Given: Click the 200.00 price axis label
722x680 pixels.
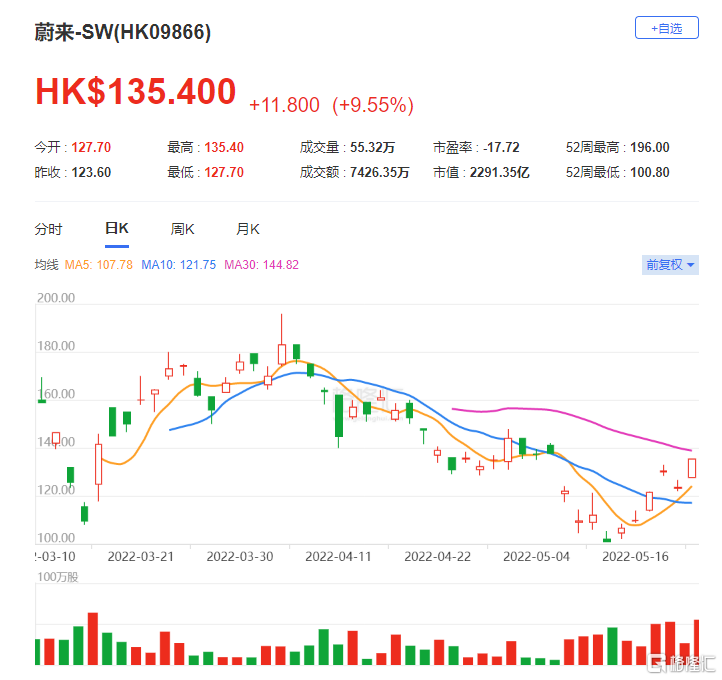Looking at the screenshot, I should [x=55, y=298].
